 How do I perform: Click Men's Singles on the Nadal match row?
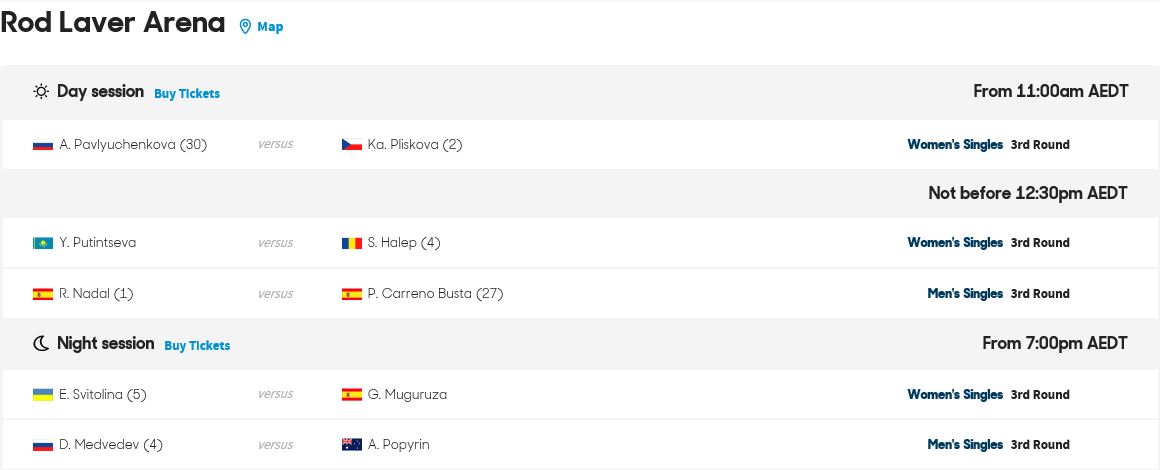(965, 294)
